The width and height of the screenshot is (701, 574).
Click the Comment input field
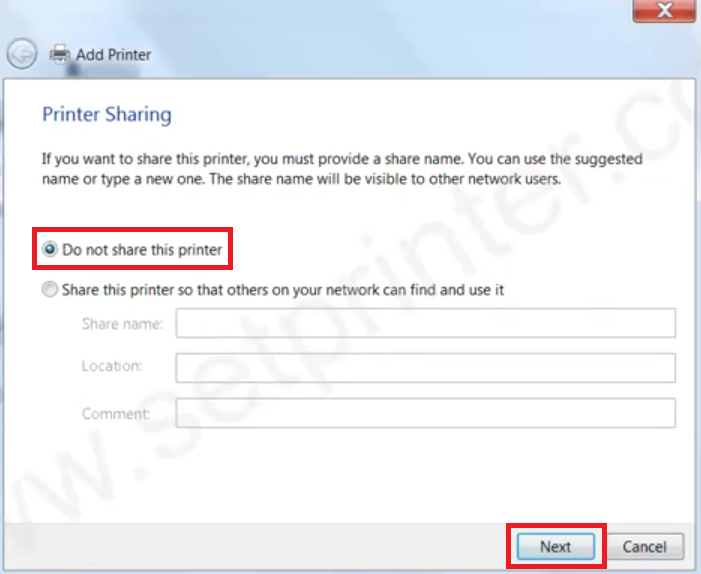coord(426,413)
